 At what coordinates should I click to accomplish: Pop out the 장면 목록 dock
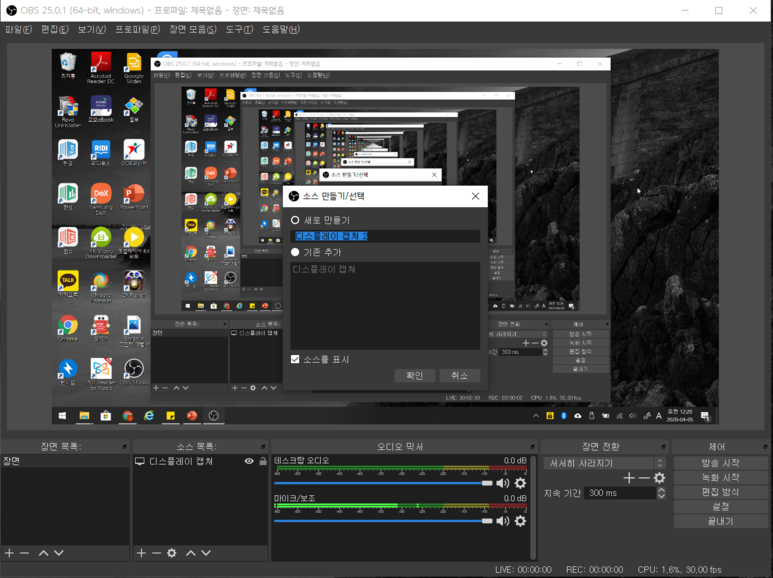click(124, 447)
